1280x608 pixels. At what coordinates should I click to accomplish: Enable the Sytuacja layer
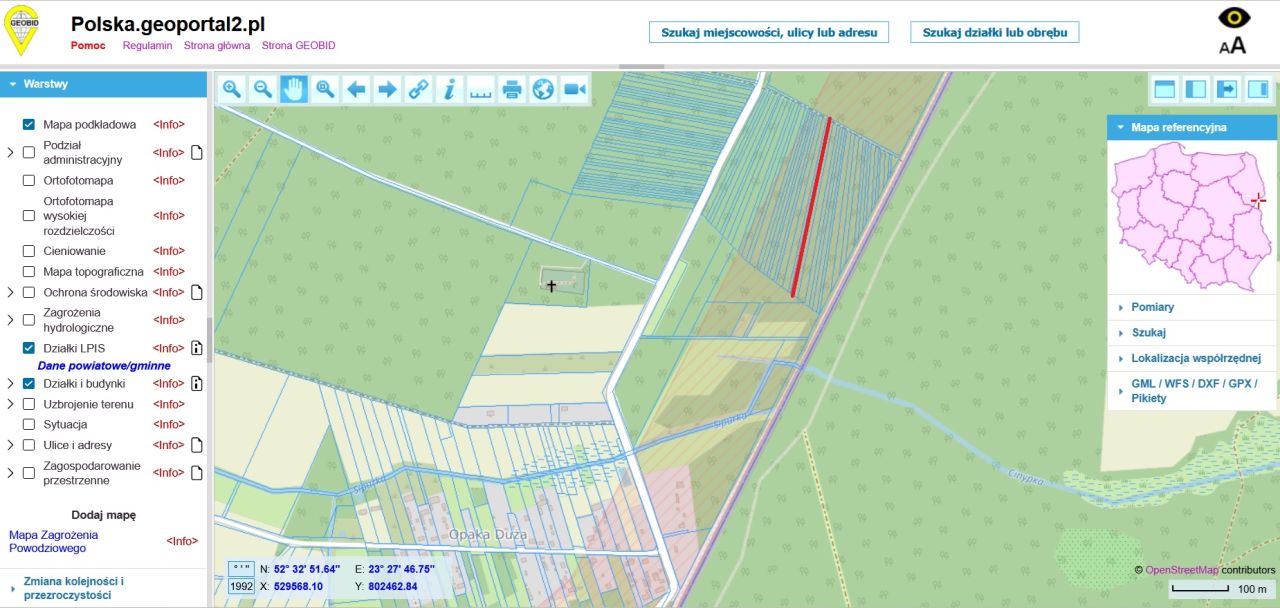(29, 424)
